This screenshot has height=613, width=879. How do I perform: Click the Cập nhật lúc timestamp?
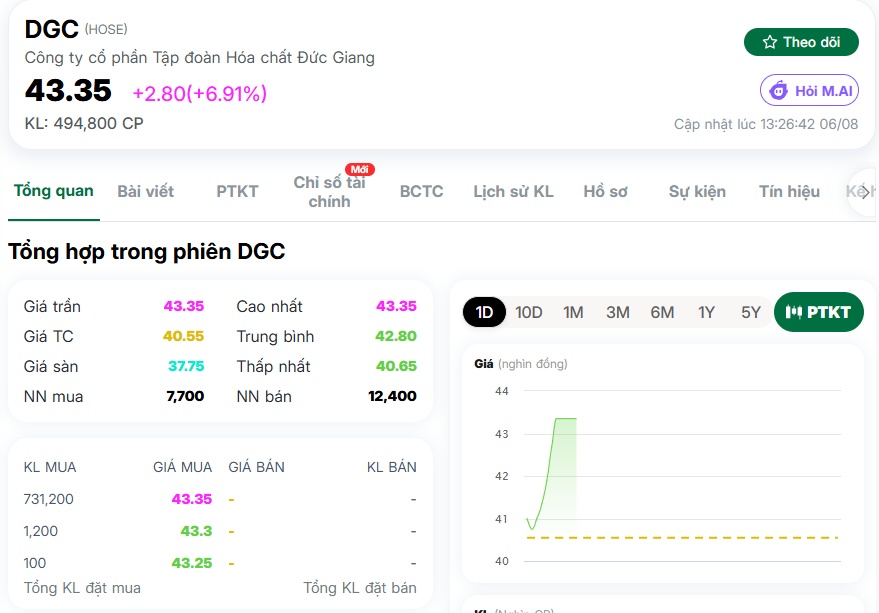coord(766,124)
